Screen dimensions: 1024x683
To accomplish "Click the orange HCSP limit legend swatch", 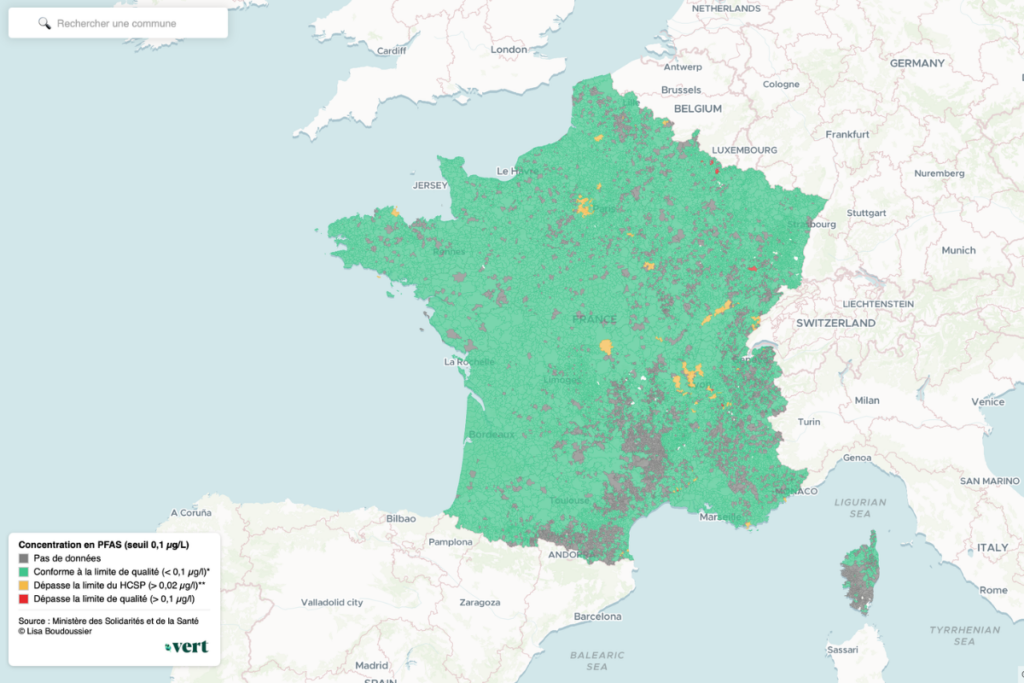I will [x=24, y=586].
